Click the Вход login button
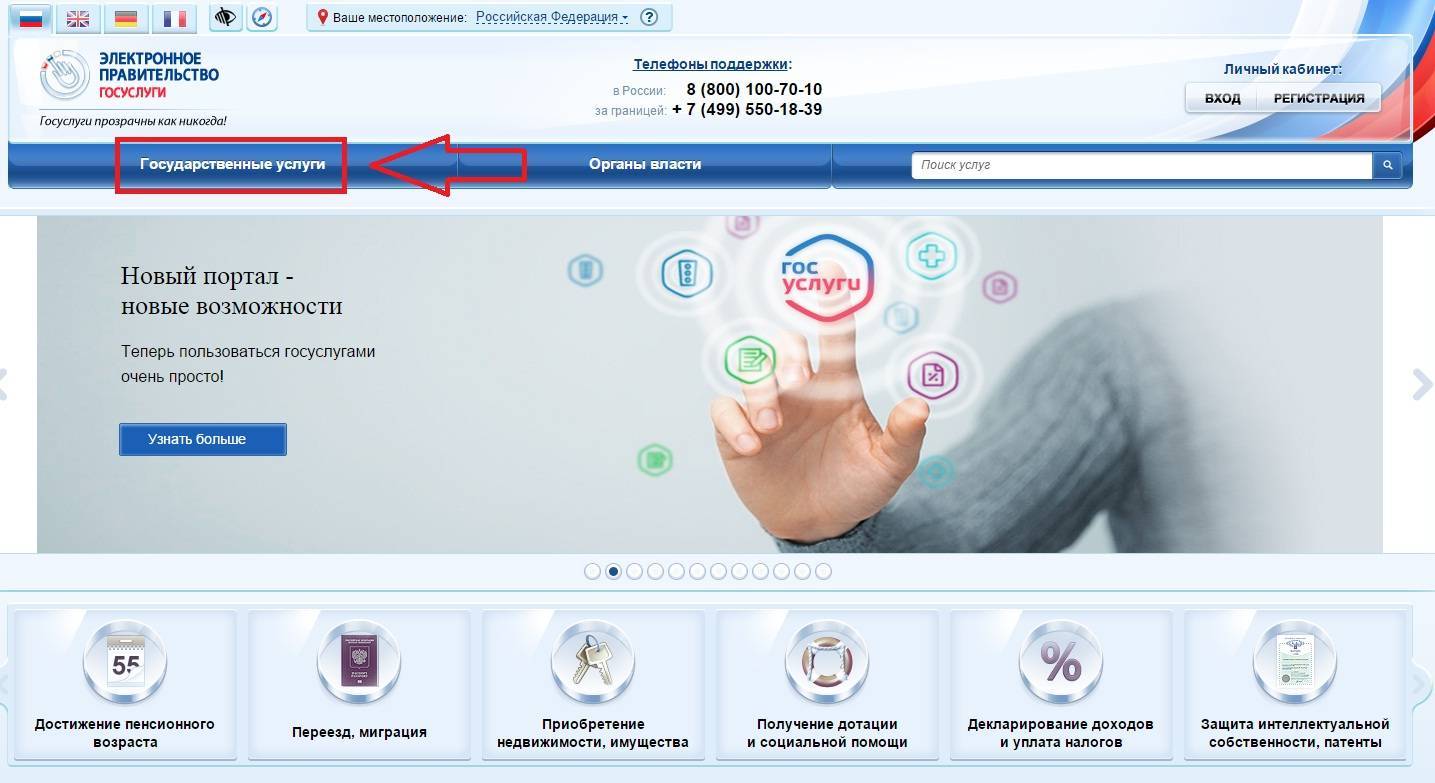 [1222, 98]
